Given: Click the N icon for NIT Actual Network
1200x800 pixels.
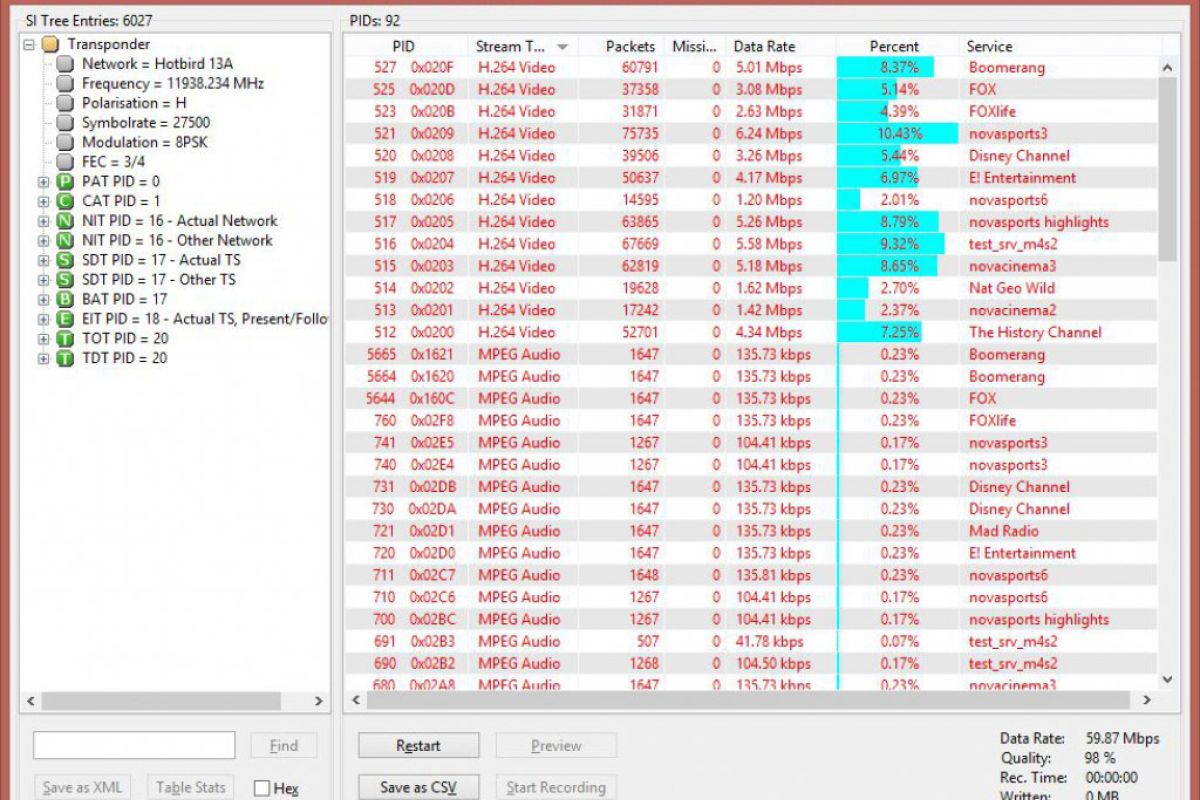Looking at the screenshot, I should pos(65,221).
